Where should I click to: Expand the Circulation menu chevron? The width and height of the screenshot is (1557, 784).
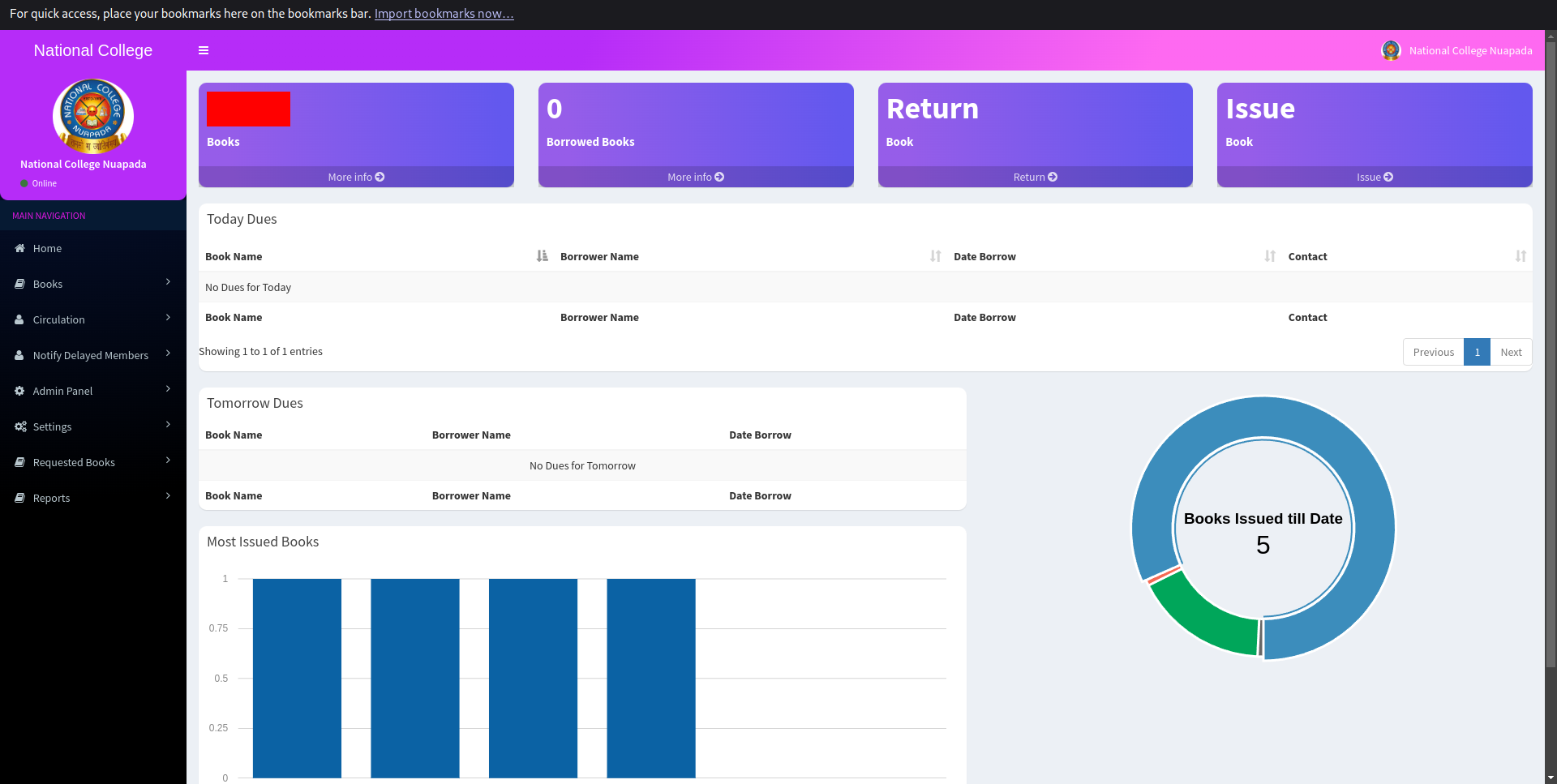point(168,318)
